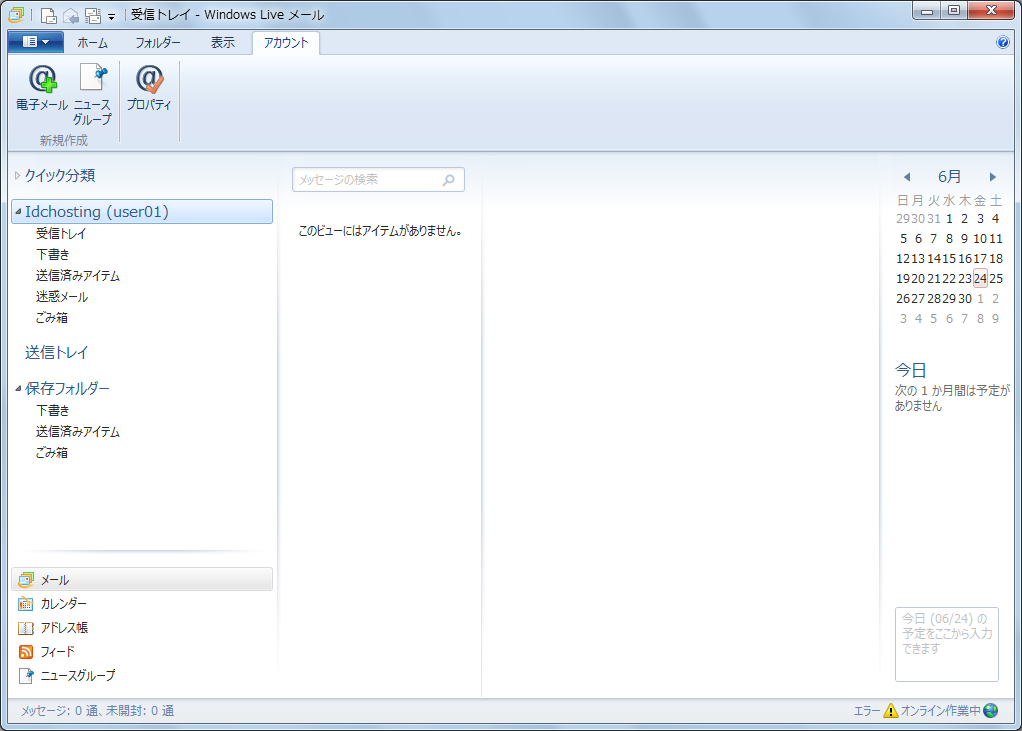1022x731 pixels.
Task: Click the error warning triangle icon
Action: [890, 710]
